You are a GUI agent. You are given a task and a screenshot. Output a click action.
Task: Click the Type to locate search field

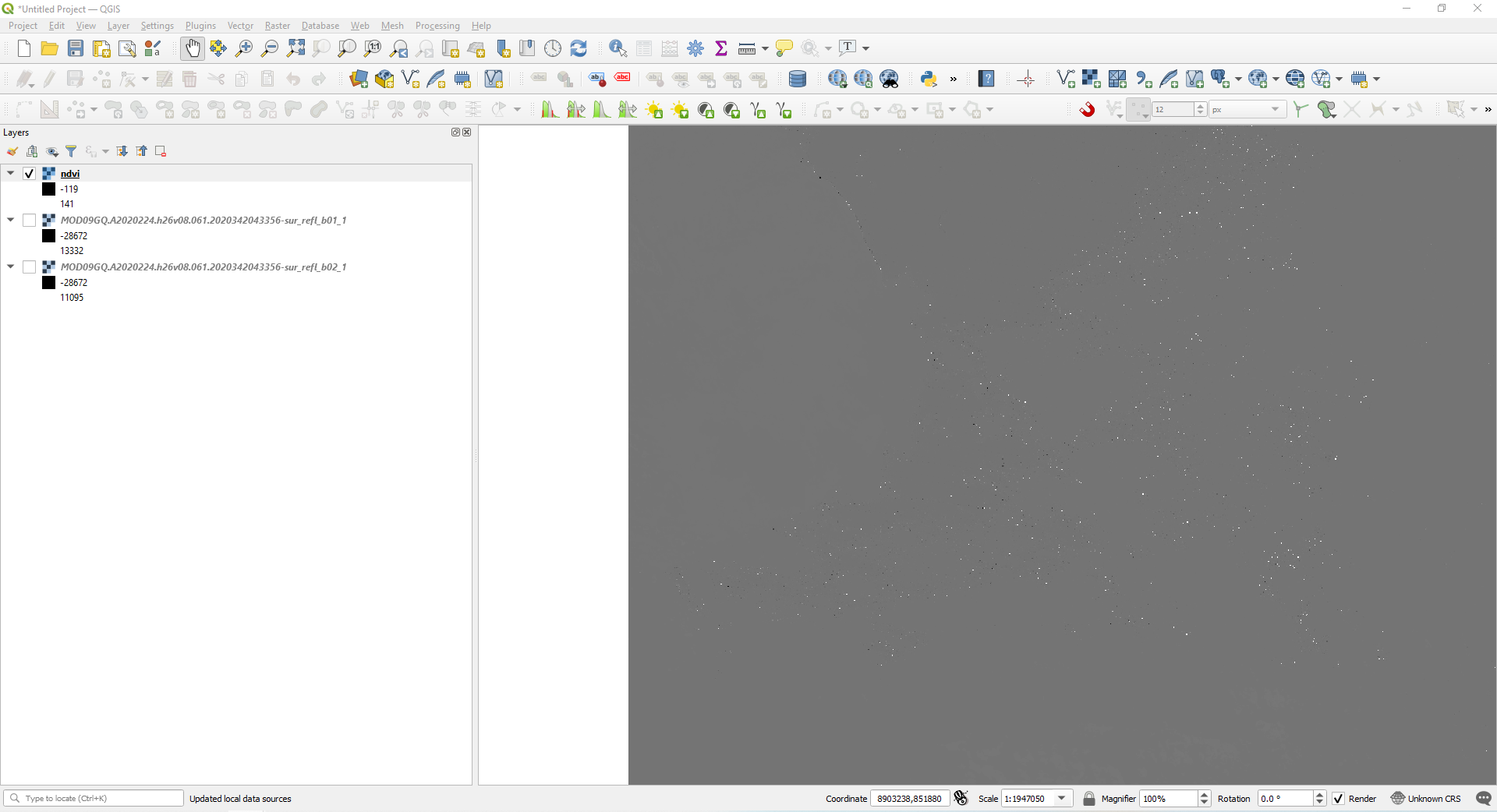tap(94, 799)
